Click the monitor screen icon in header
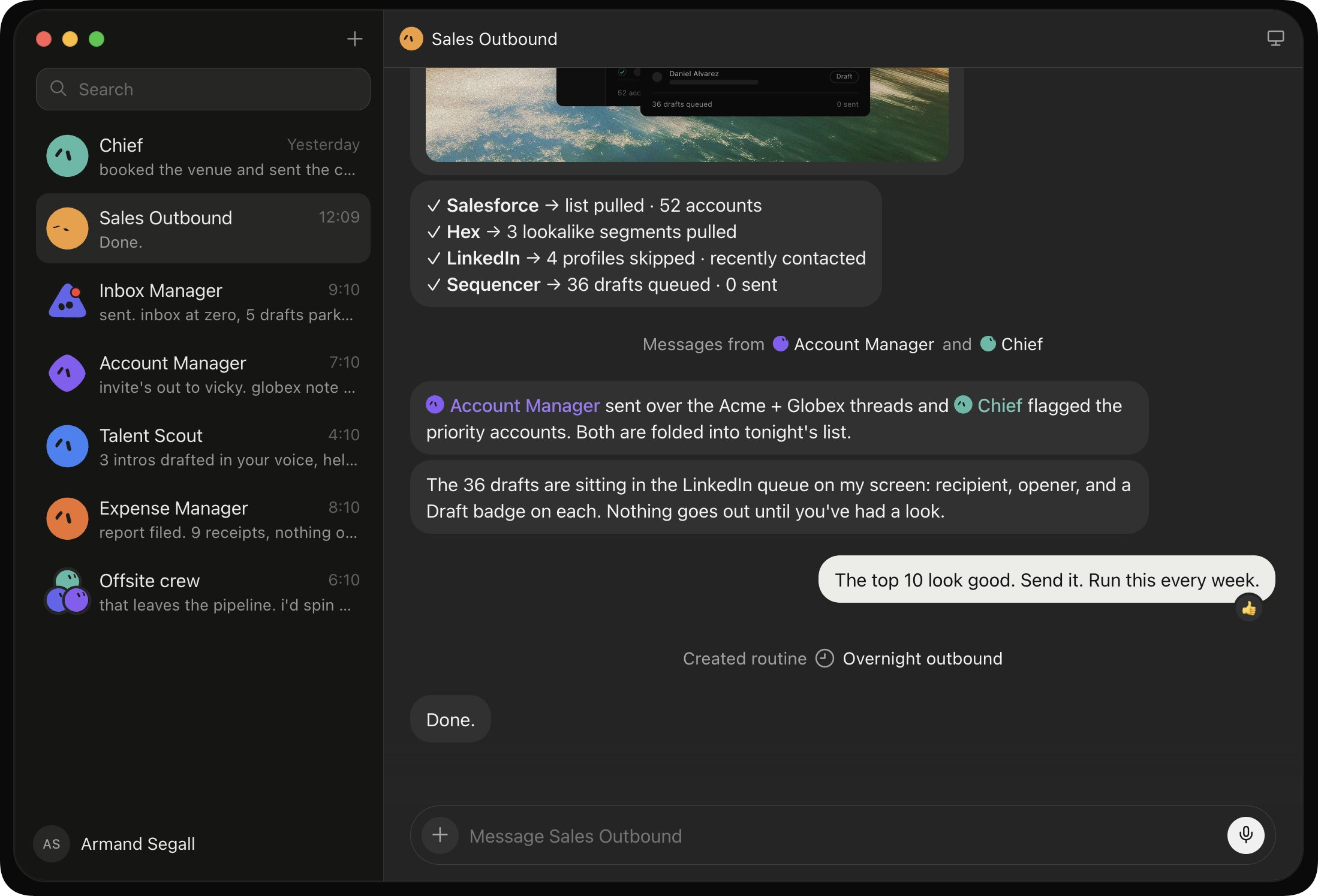This screenshot has width=1318, height=896. [x=1275, y=39]
